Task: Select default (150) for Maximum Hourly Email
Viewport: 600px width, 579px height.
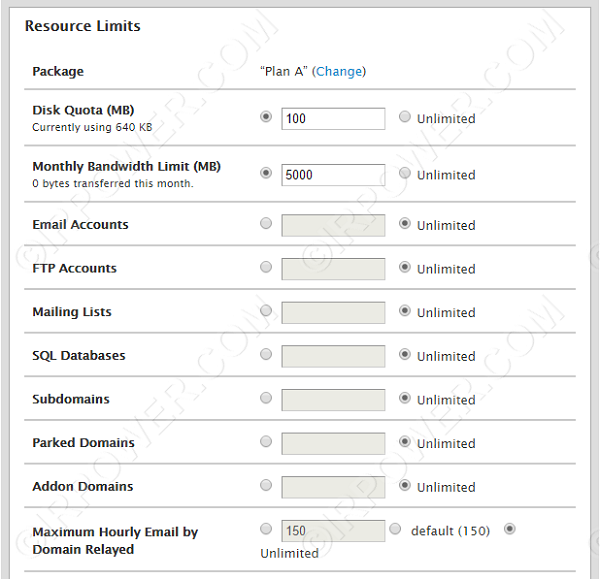Action: 396,529
